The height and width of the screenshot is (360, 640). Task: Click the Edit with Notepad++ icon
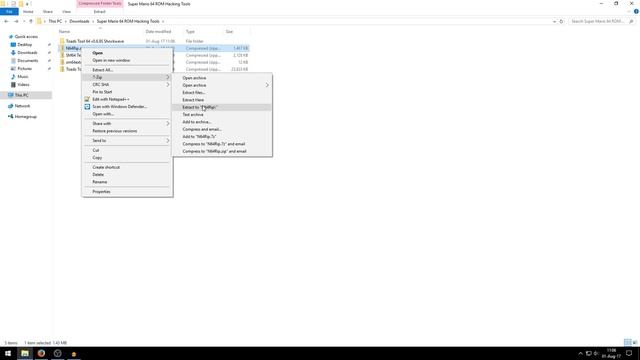(87, 99)
